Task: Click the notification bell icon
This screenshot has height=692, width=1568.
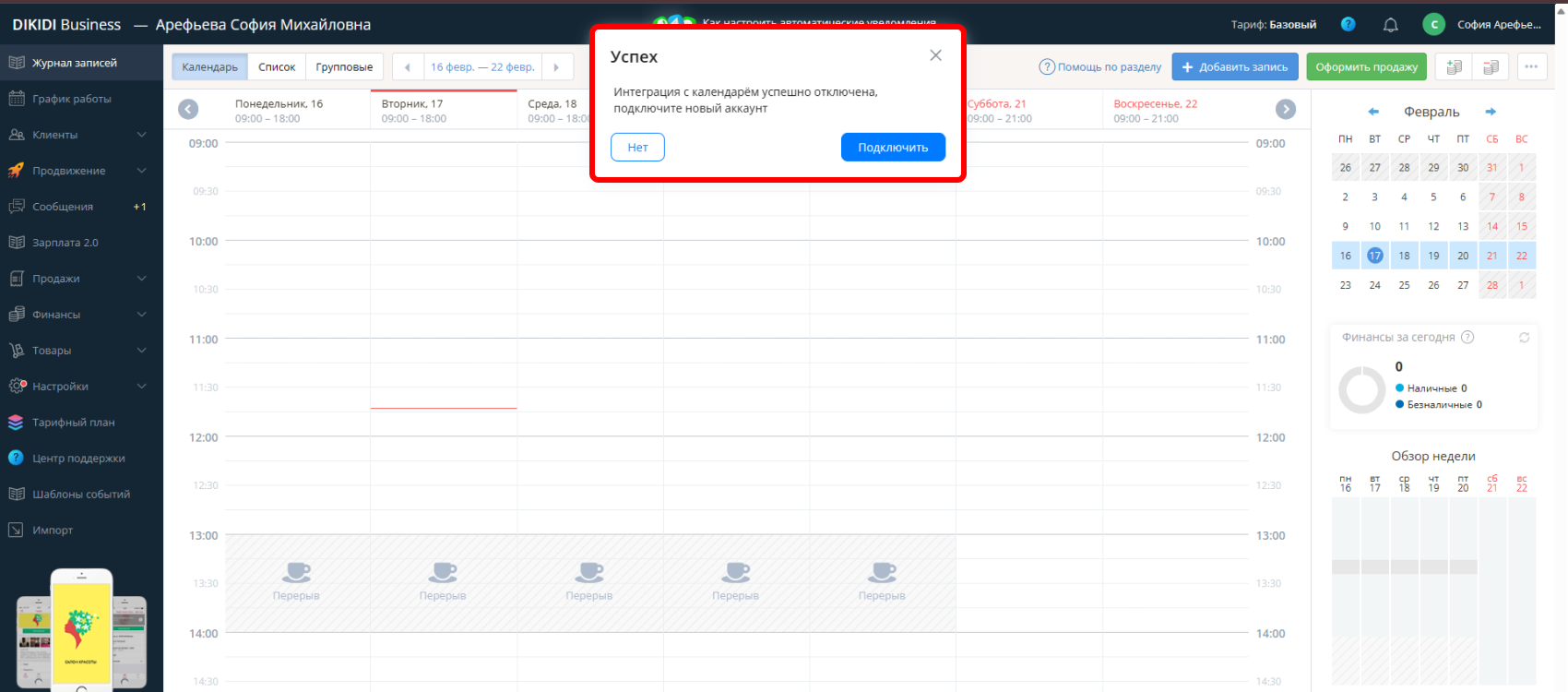Action: click(1390, 25)
